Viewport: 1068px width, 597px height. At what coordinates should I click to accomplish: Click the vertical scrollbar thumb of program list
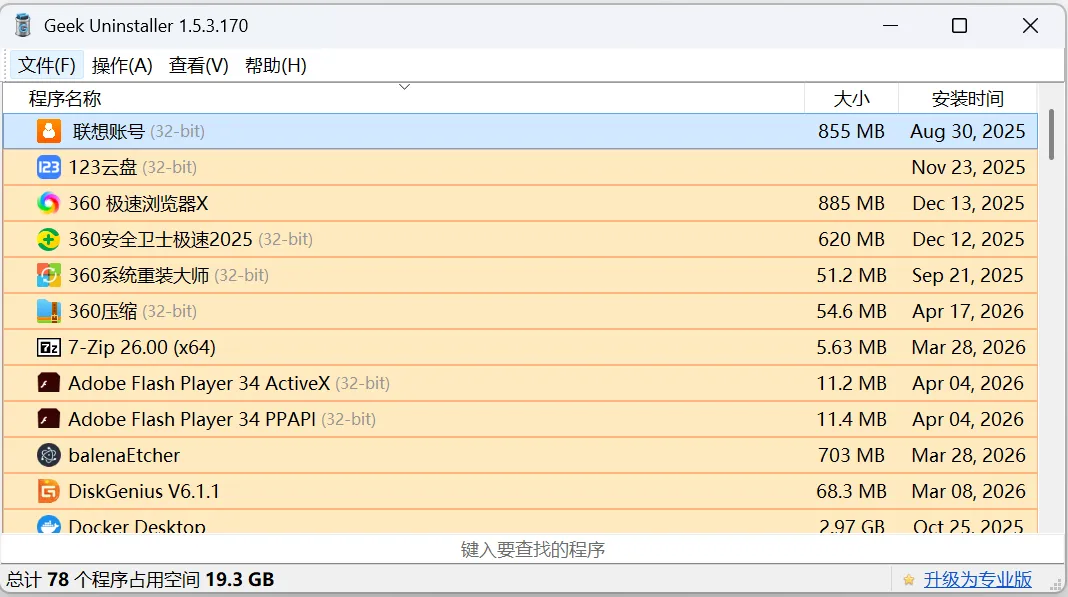pyautogui.click(x=1052, y=134)
